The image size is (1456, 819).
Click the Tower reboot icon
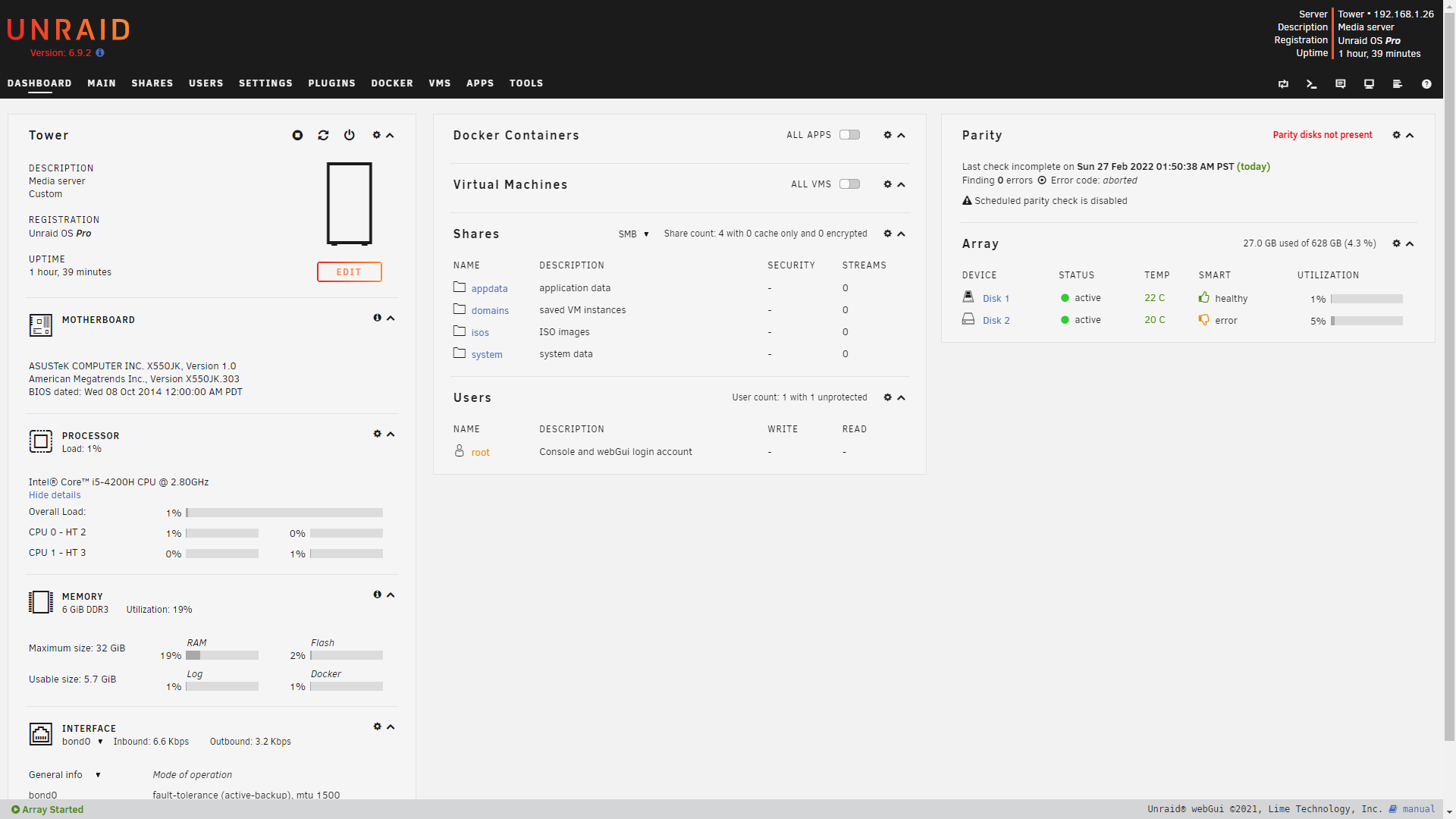(x=323, y=135)
